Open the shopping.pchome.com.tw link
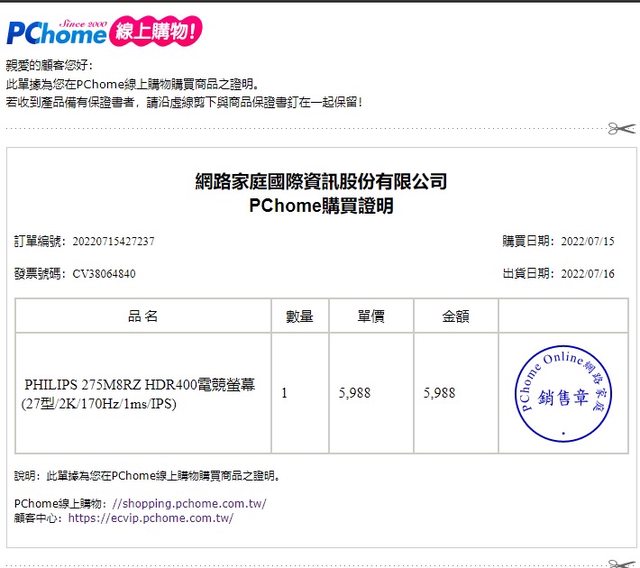Image resolution: width=640 pixels, height=568 pixels. [188, 503]
